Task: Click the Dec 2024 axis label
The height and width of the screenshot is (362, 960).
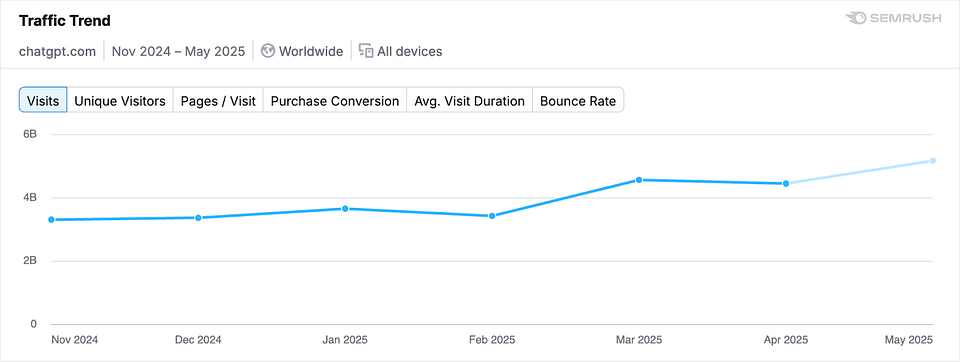Action: 198,339
